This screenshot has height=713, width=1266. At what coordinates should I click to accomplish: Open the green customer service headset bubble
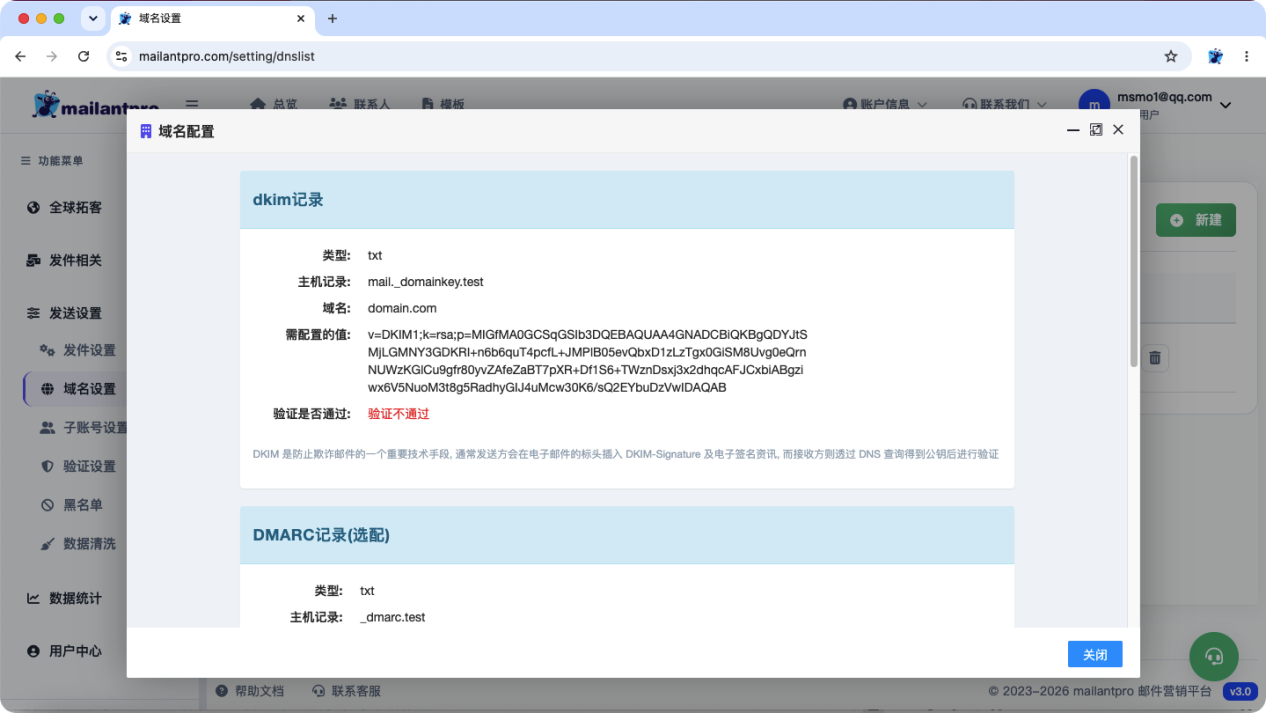(x=1214, y=657)
